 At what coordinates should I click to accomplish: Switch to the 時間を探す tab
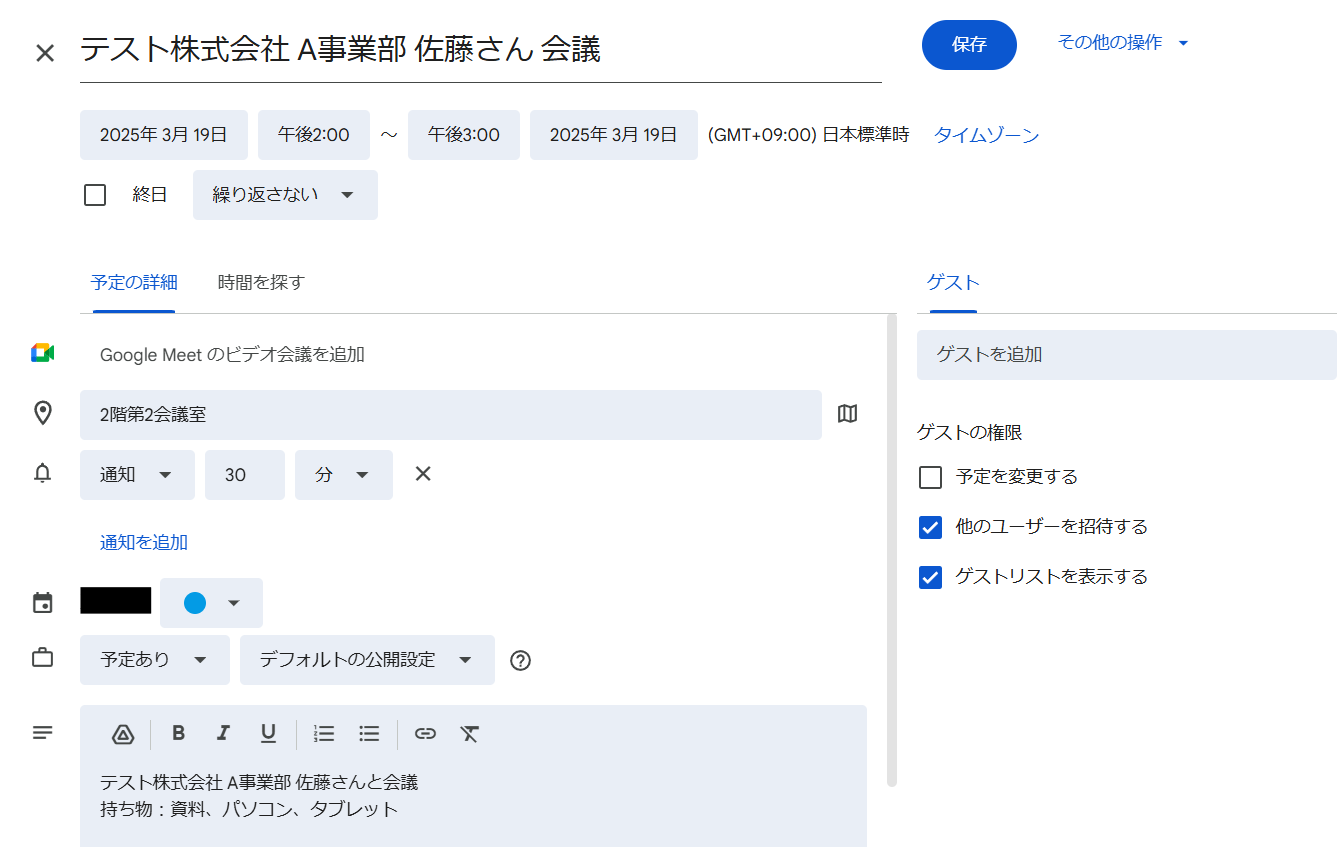260,283
